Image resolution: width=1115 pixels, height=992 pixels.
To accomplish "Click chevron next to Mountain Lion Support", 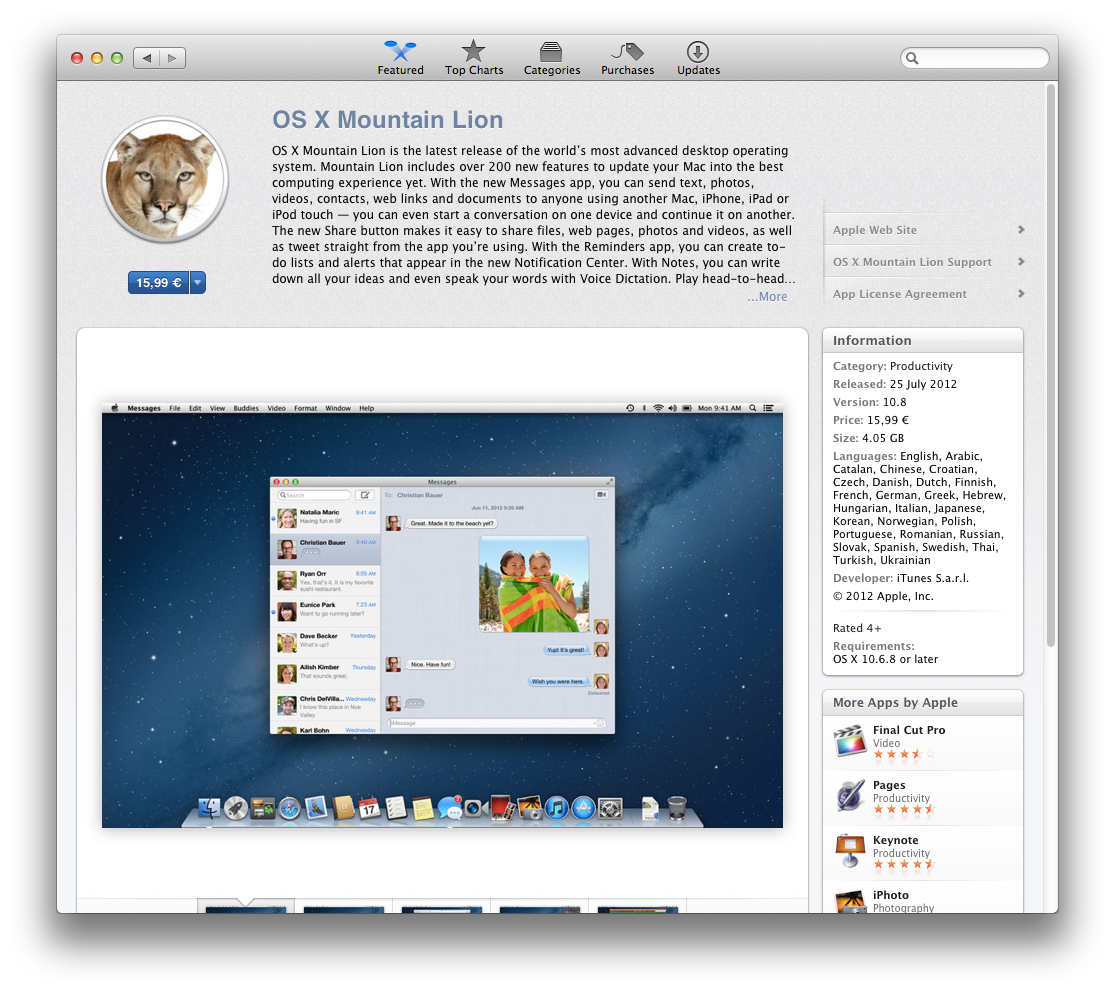I will (x=1021, y=261).
